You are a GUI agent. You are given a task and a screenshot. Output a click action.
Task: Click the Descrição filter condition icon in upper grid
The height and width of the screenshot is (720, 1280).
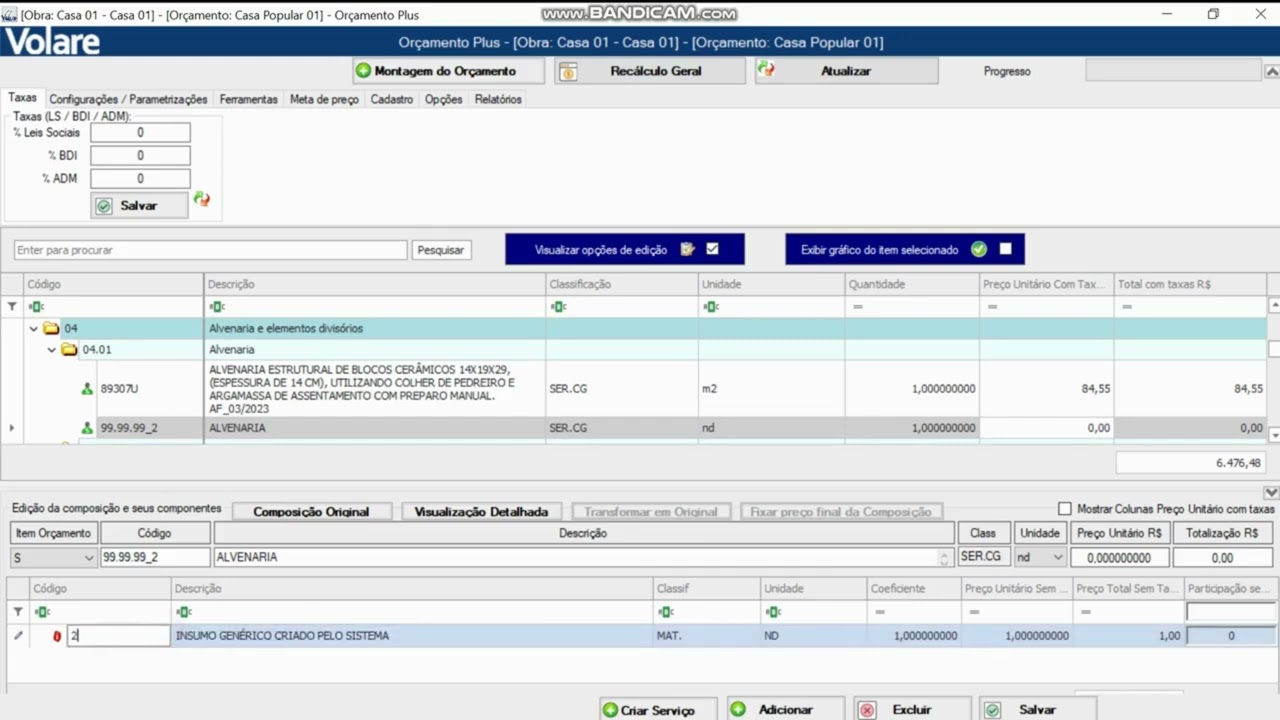(217, 307)
